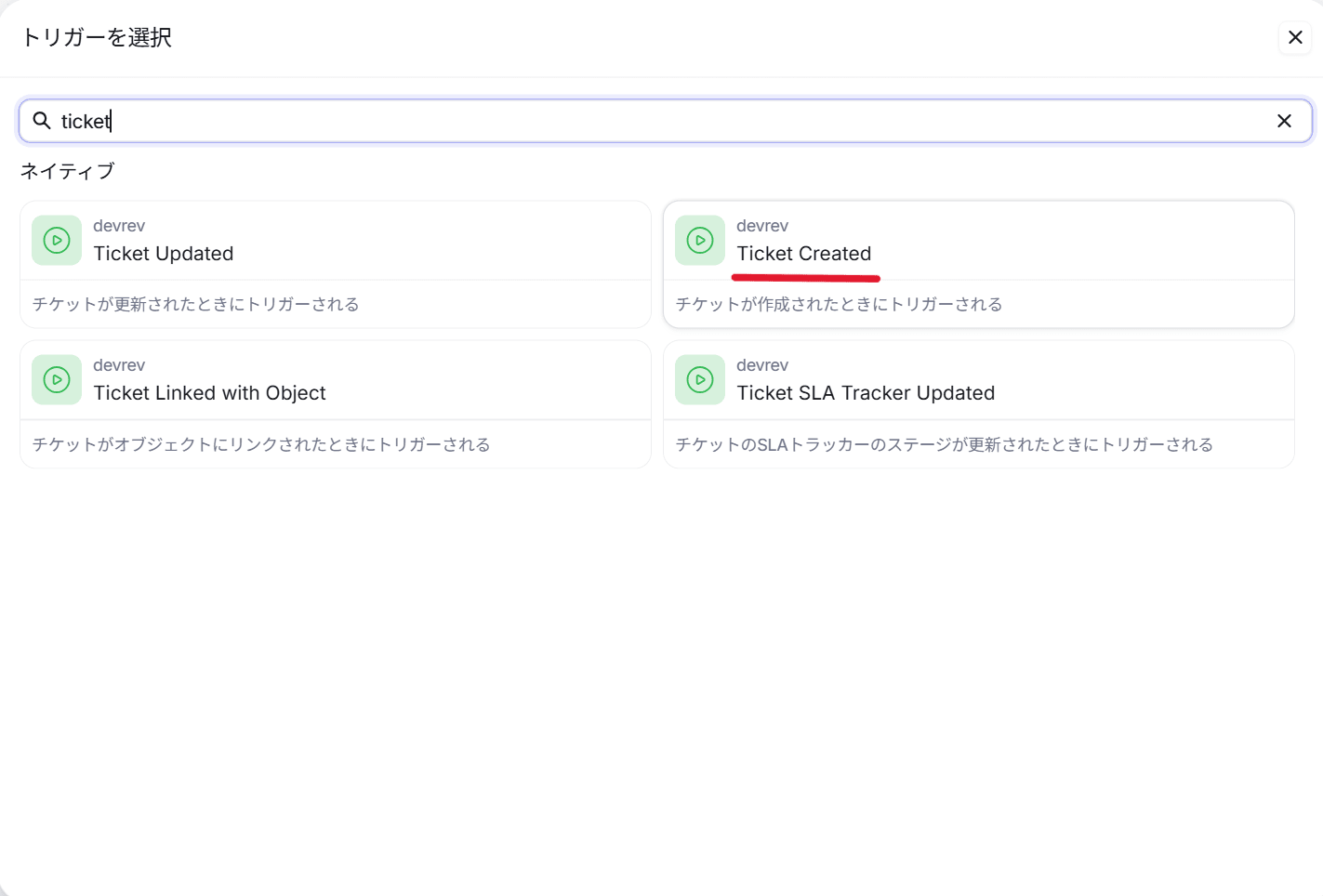The width and height of the screenshot is (1323, 896).
Task: Click the description under Ticket Created
Action: [838, 304]
